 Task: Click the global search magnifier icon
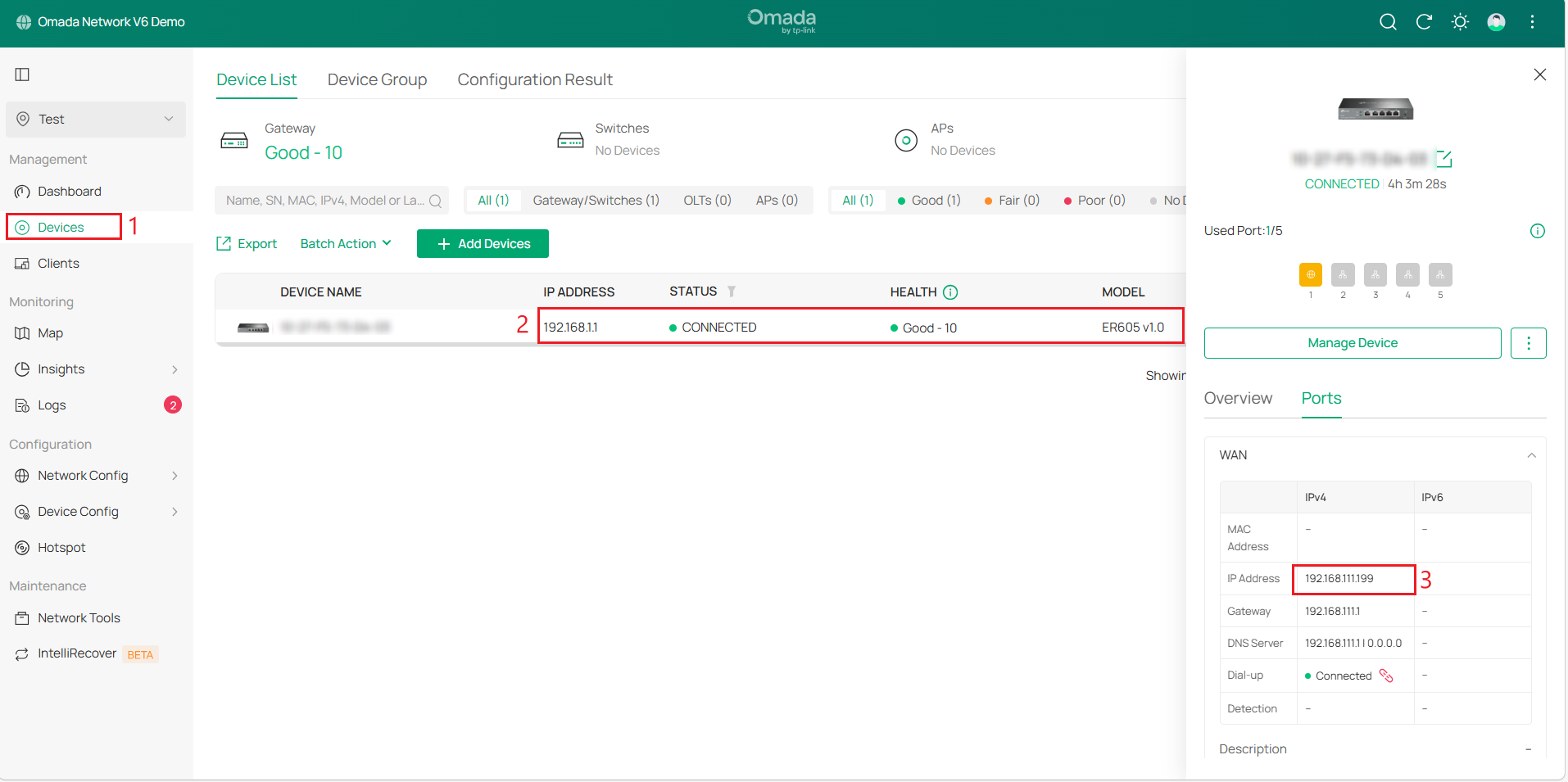pyautogui.click(x=1387, y=22)
